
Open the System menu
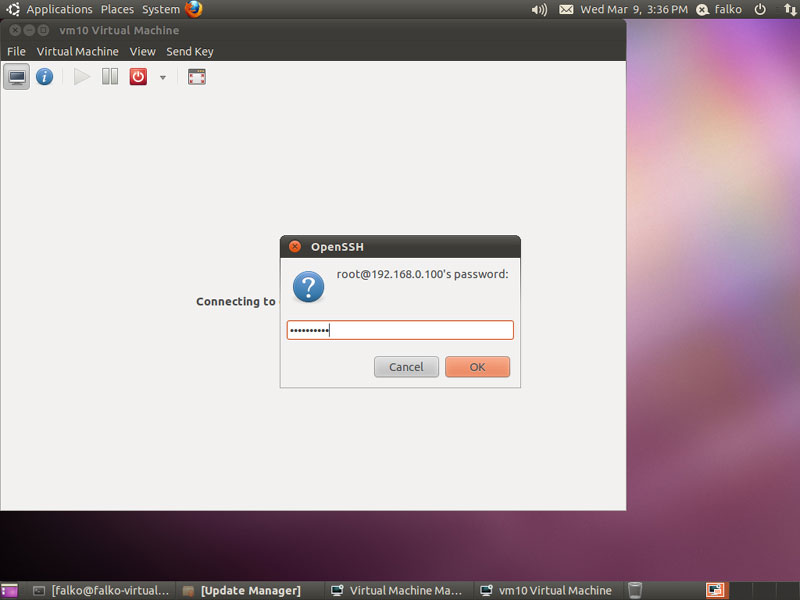click(x=161, y=9)
